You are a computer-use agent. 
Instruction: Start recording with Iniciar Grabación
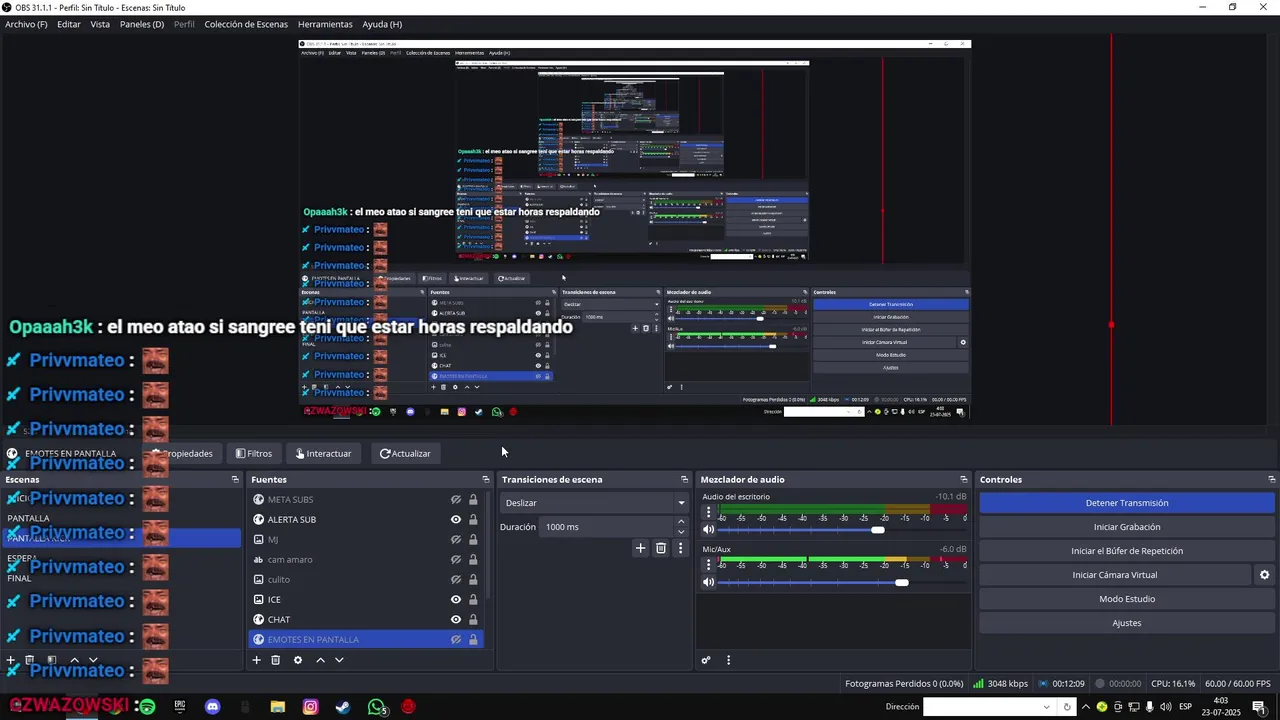pos(1126,527)
